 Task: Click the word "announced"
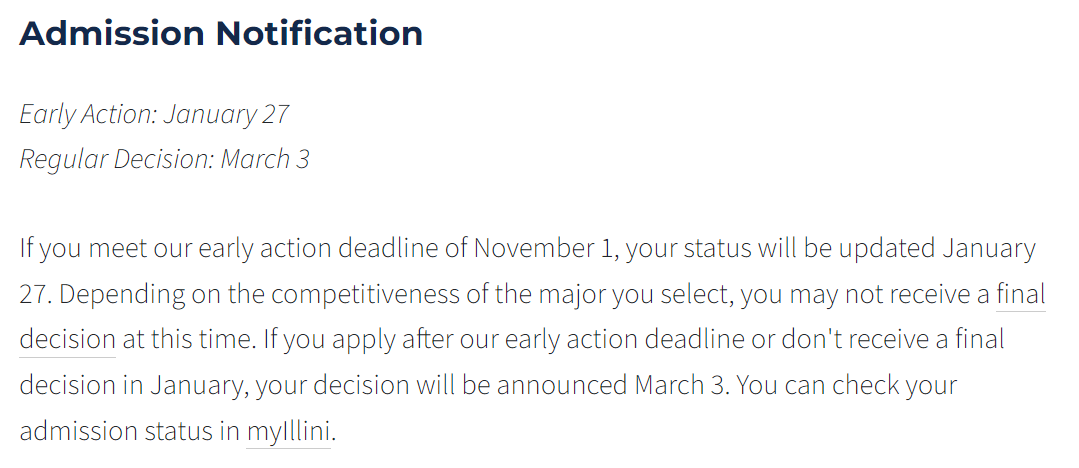tap(562, 385)
